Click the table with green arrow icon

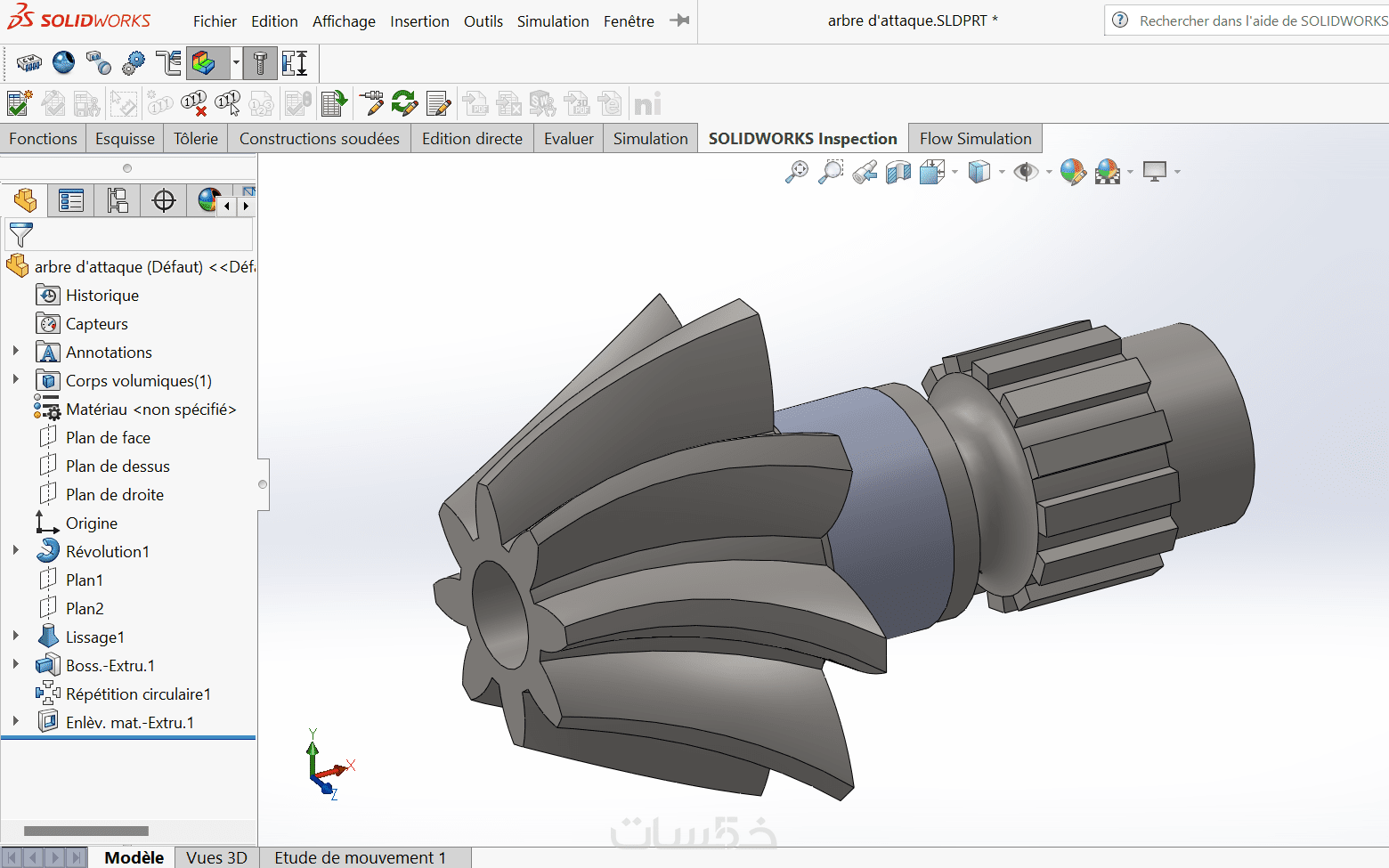point(334,103)
